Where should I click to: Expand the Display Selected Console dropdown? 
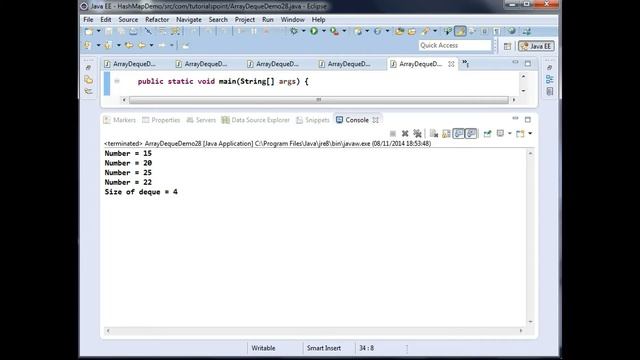pos(509,133)
